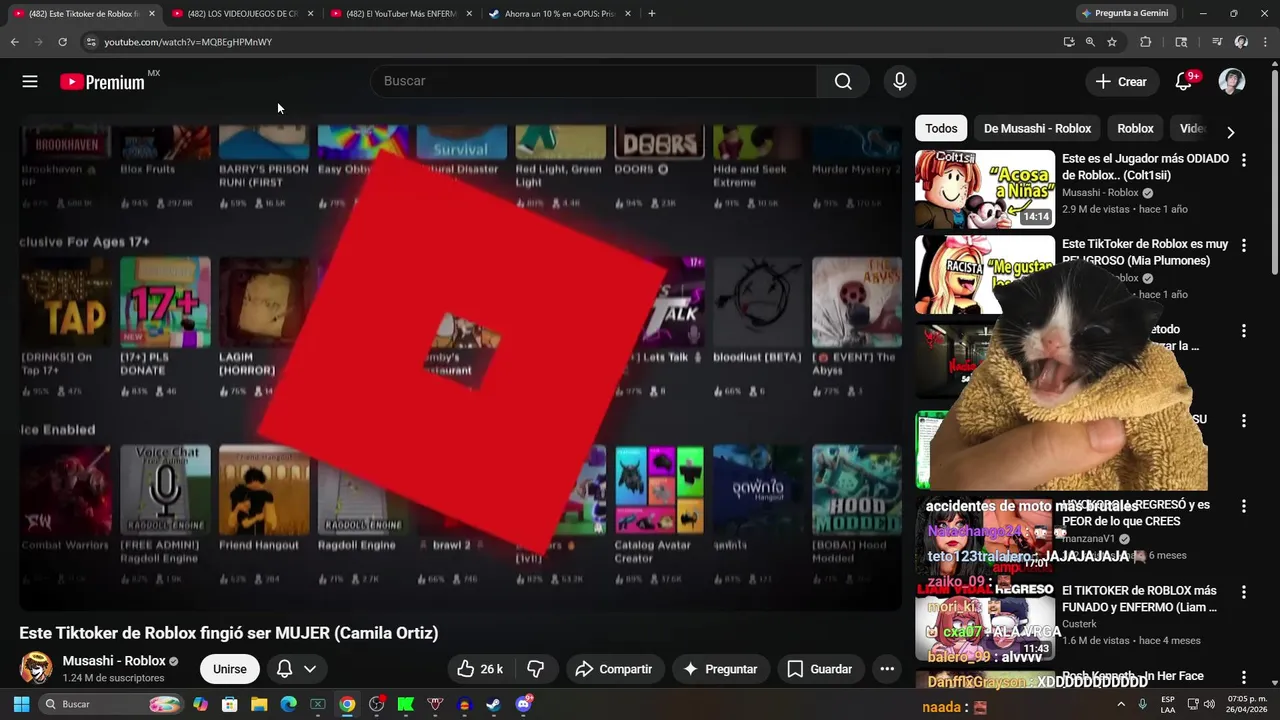Open the YouTube hamburger guide menu
Image resolution: width=1280 pixels, height=720 pixels.
30,82
